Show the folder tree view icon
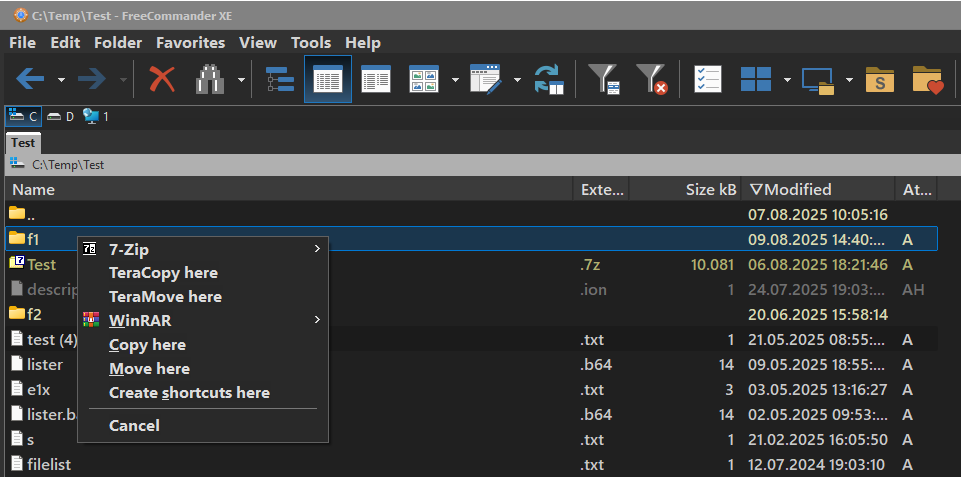This screenshot has height=477, width=961. click(280, 80)
